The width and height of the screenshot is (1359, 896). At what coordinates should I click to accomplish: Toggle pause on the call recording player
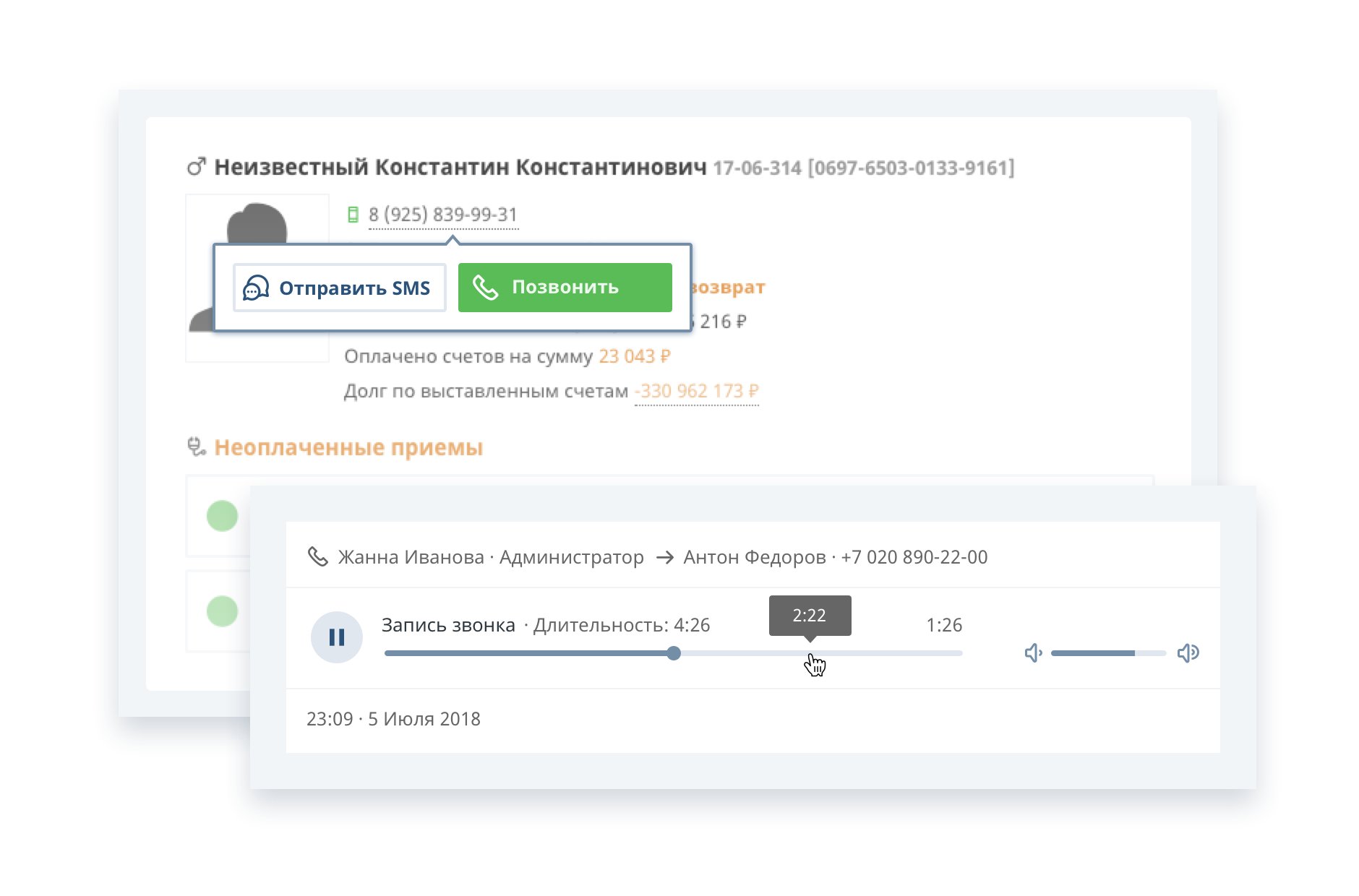(335, 637)
